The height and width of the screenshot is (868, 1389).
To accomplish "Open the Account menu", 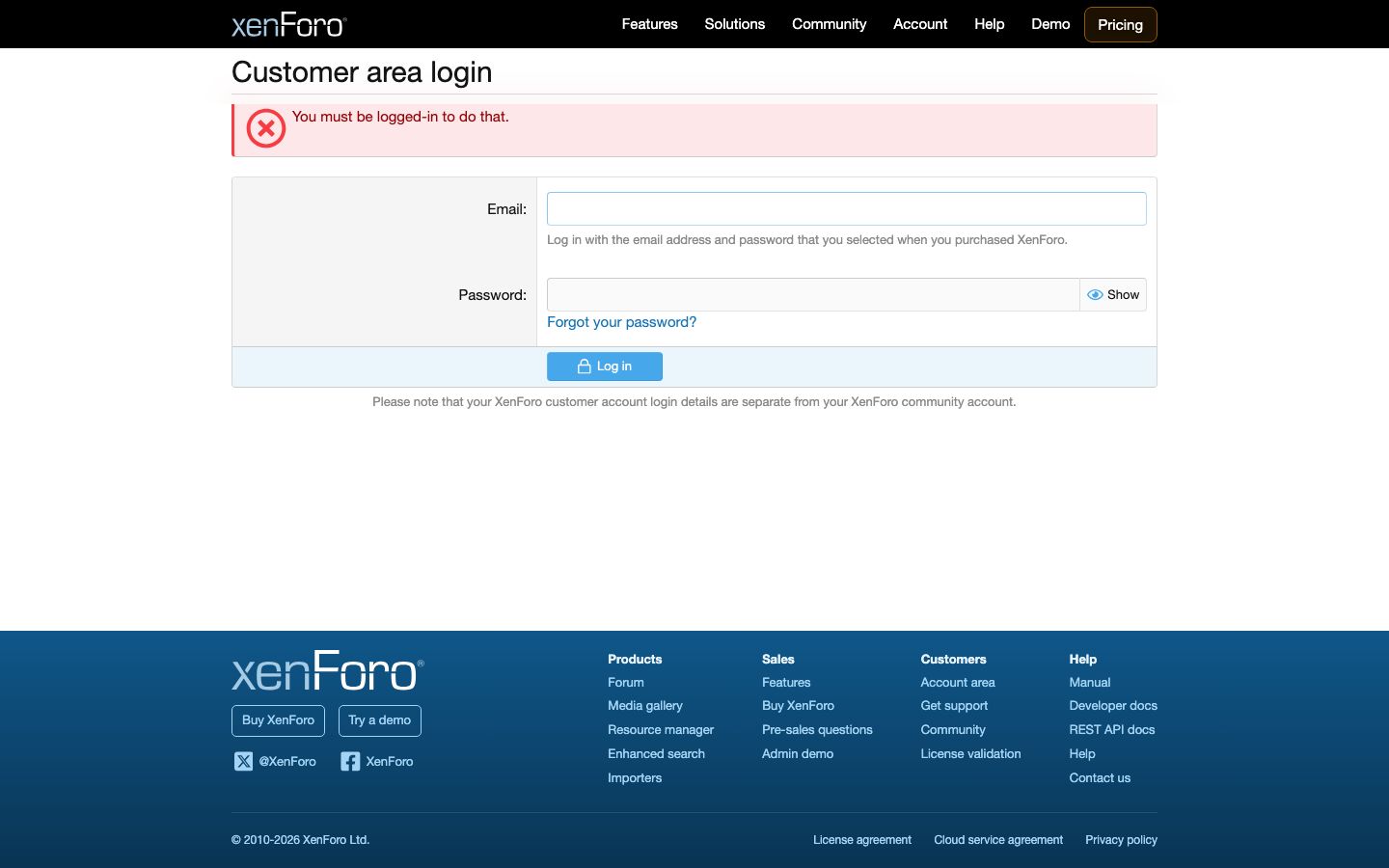I will pyautogui.click(x=920, y=24).
